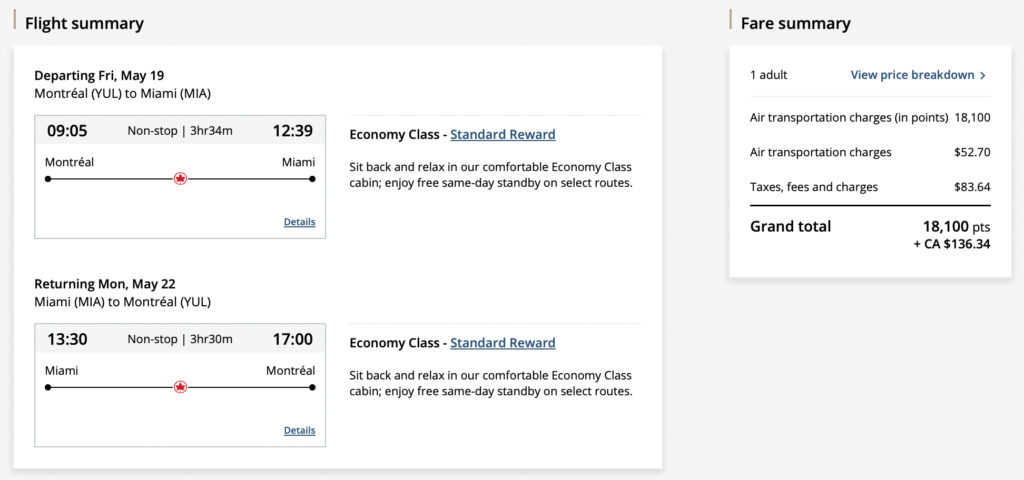Select the 13:30 departure time
The image size is (1024, 480).
67,339
